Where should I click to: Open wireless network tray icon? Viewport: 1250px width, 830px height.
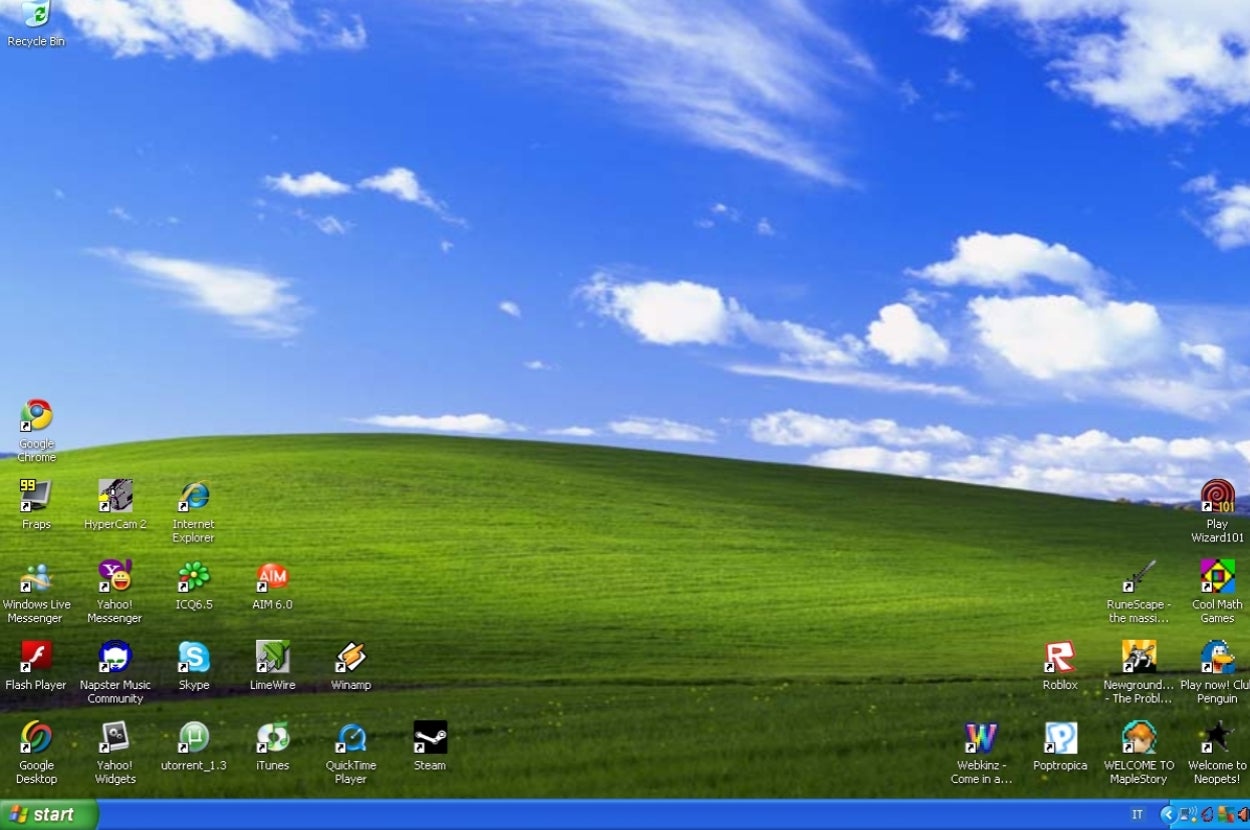(1188, 814)
